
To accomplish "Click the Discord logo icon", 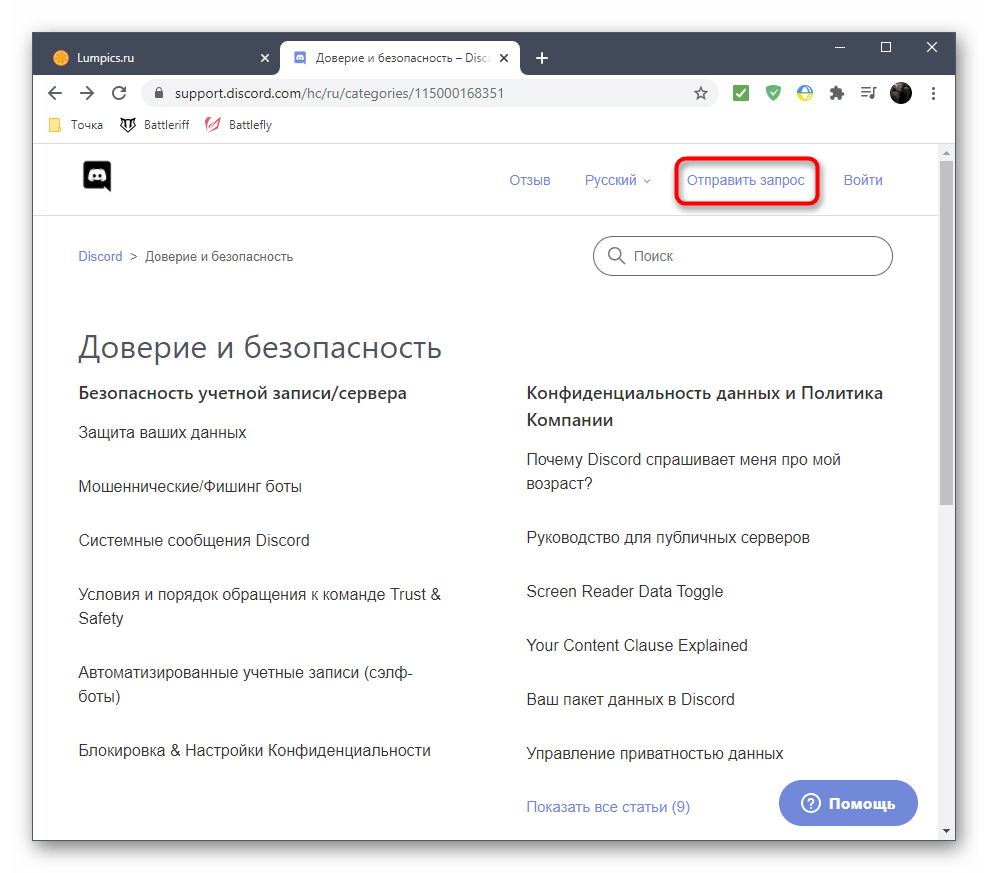I will pos(97,177).
